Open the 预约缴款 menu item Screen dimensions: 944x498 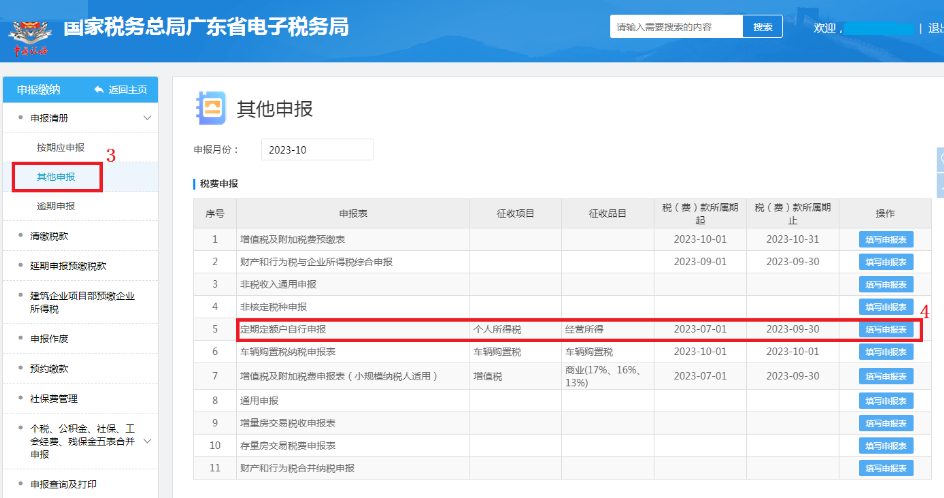[x=49, y=369]
